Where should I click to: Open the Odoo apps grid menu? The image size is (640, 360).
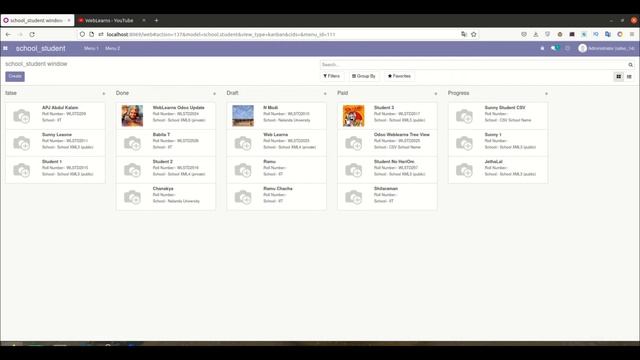tap(5, 48)
